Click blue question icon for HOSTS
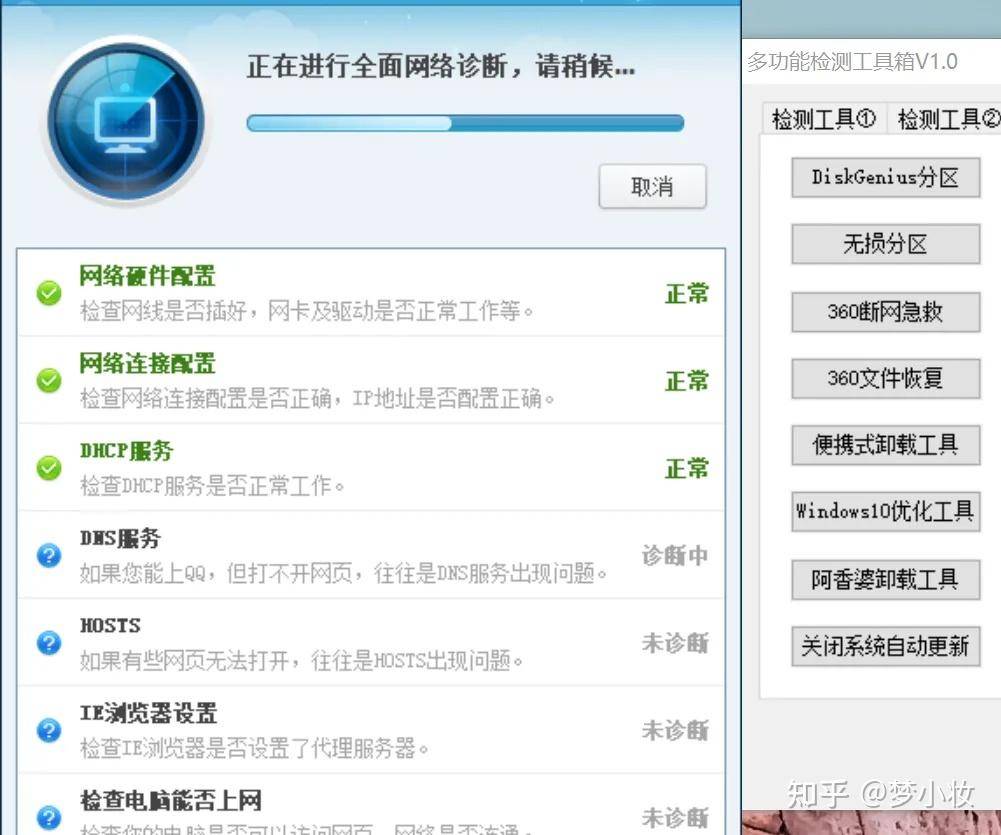Screen dimensions: 1001x835 [x=49, y=643]
